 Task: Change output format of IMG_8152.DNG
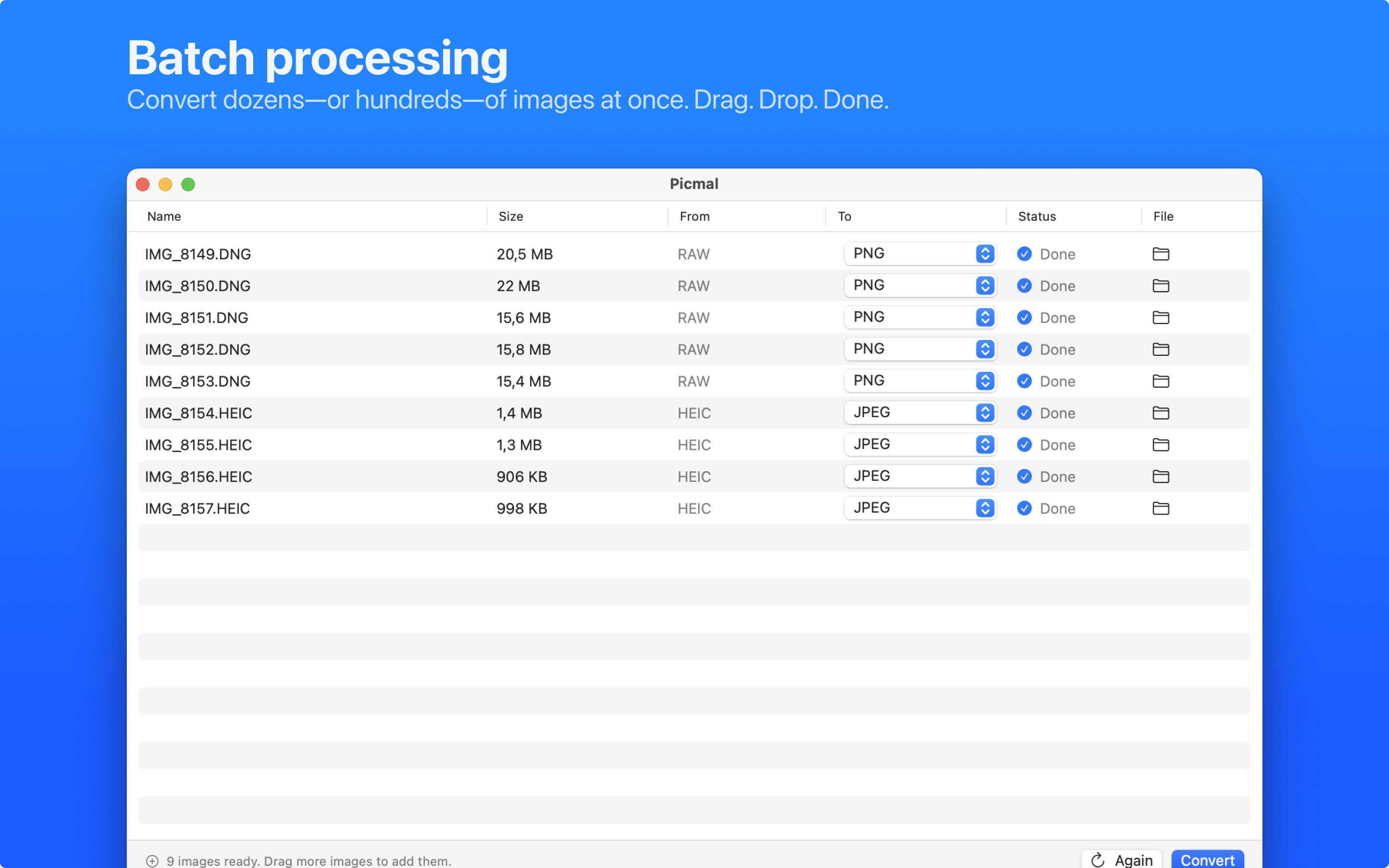tap(920, 349)
